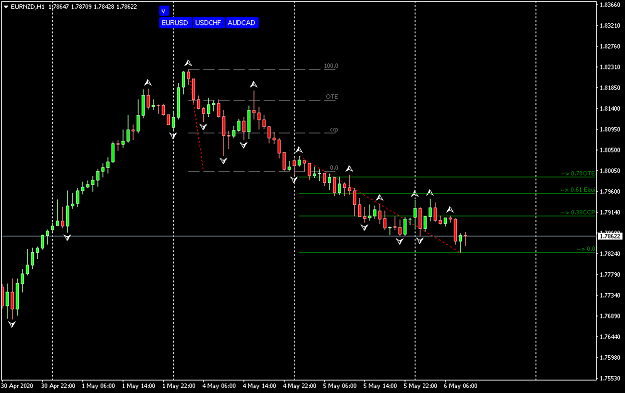625x393 pixels.
Task: Select the up fractal arrow above the 100.0 peak
Action: pyautogui.click(x=188, y=63)
